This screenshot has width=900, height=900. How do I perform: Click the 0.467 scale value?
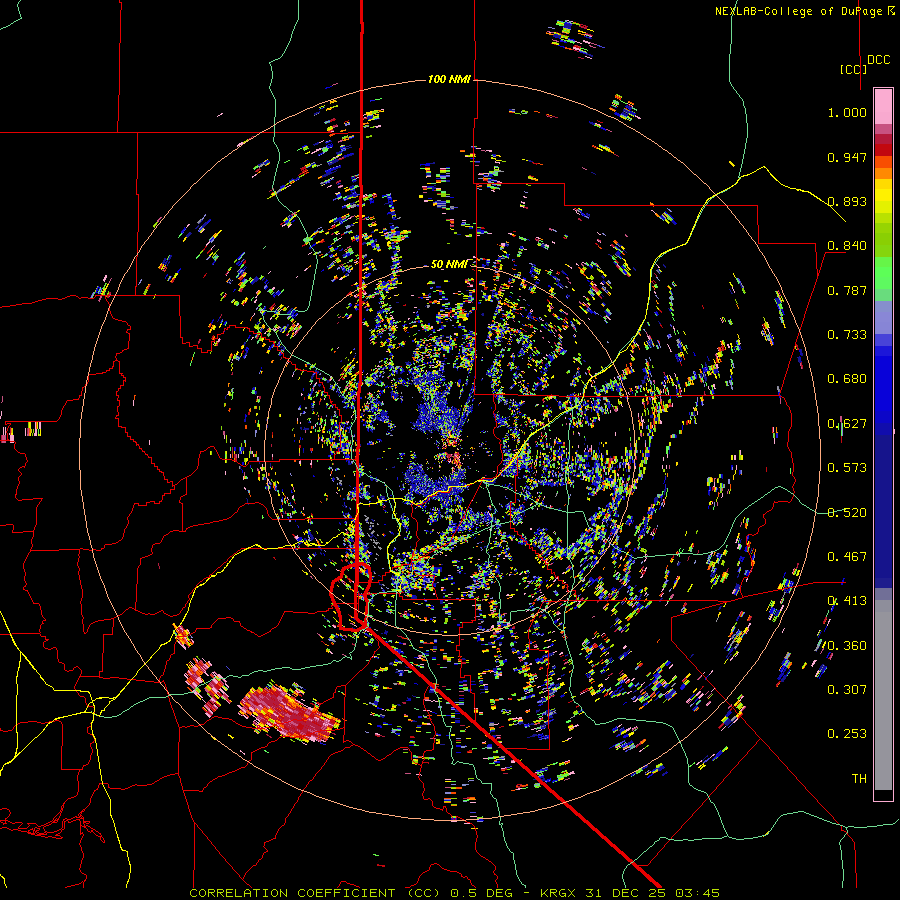click(x=847, y=557)
